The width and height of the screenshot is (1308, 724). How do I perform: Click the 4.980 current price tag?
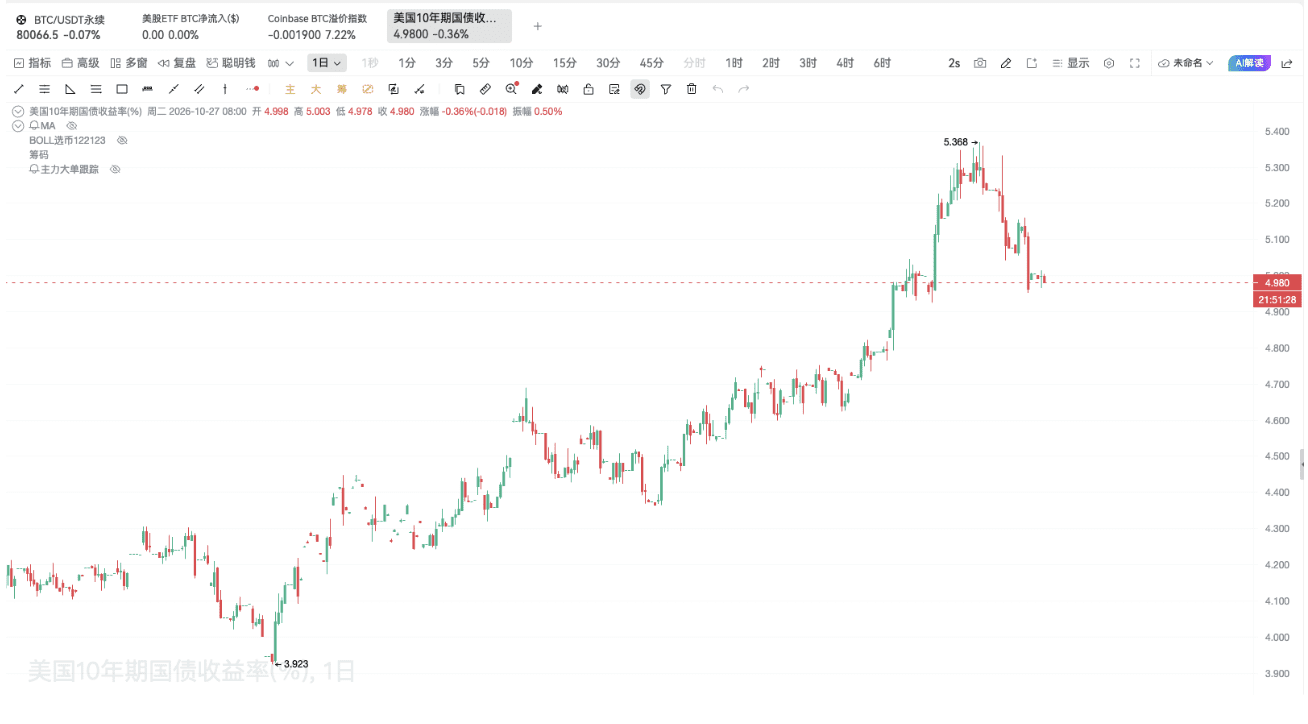[1277, 282]
